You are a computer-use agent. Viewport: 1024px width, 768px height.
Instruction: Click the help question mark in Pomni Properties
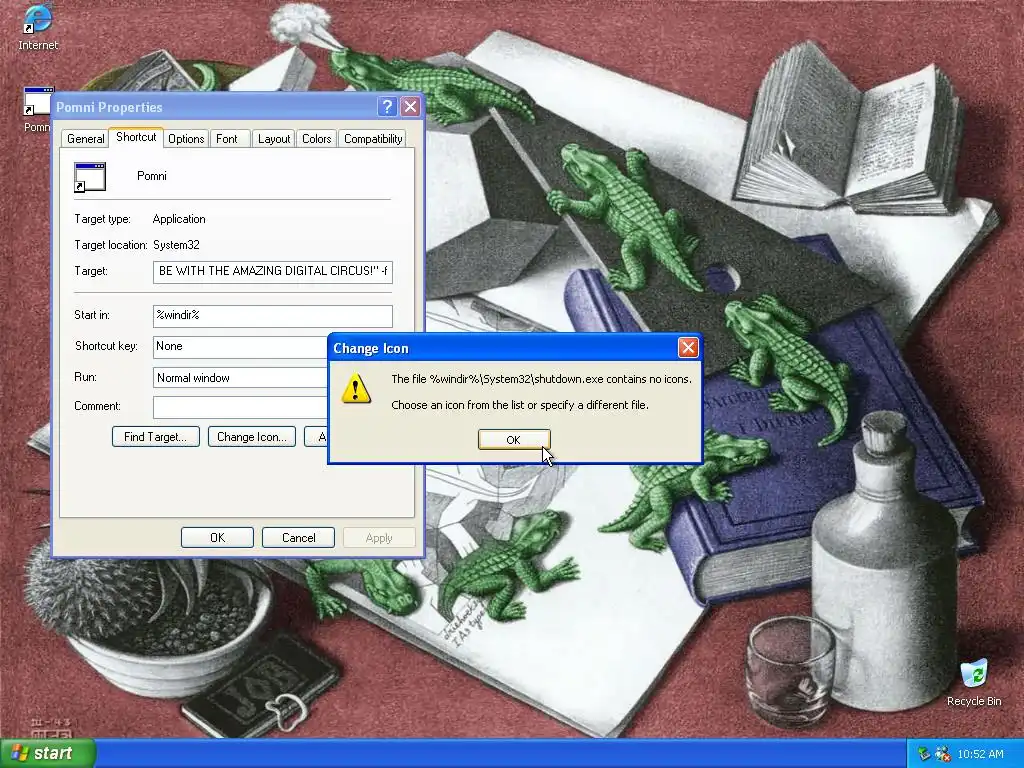click(387, 106)
